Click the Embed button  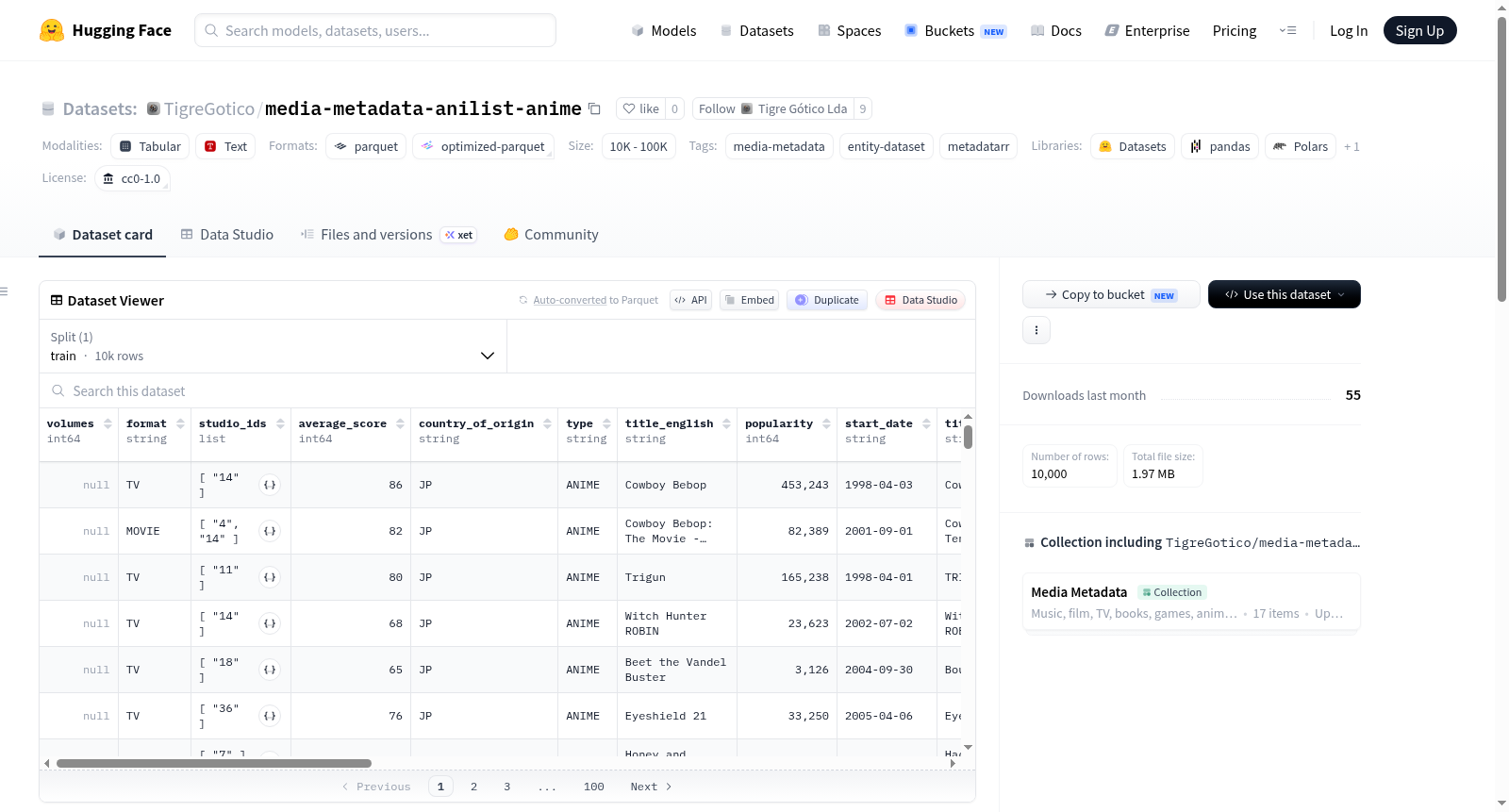tap(749, 300)
